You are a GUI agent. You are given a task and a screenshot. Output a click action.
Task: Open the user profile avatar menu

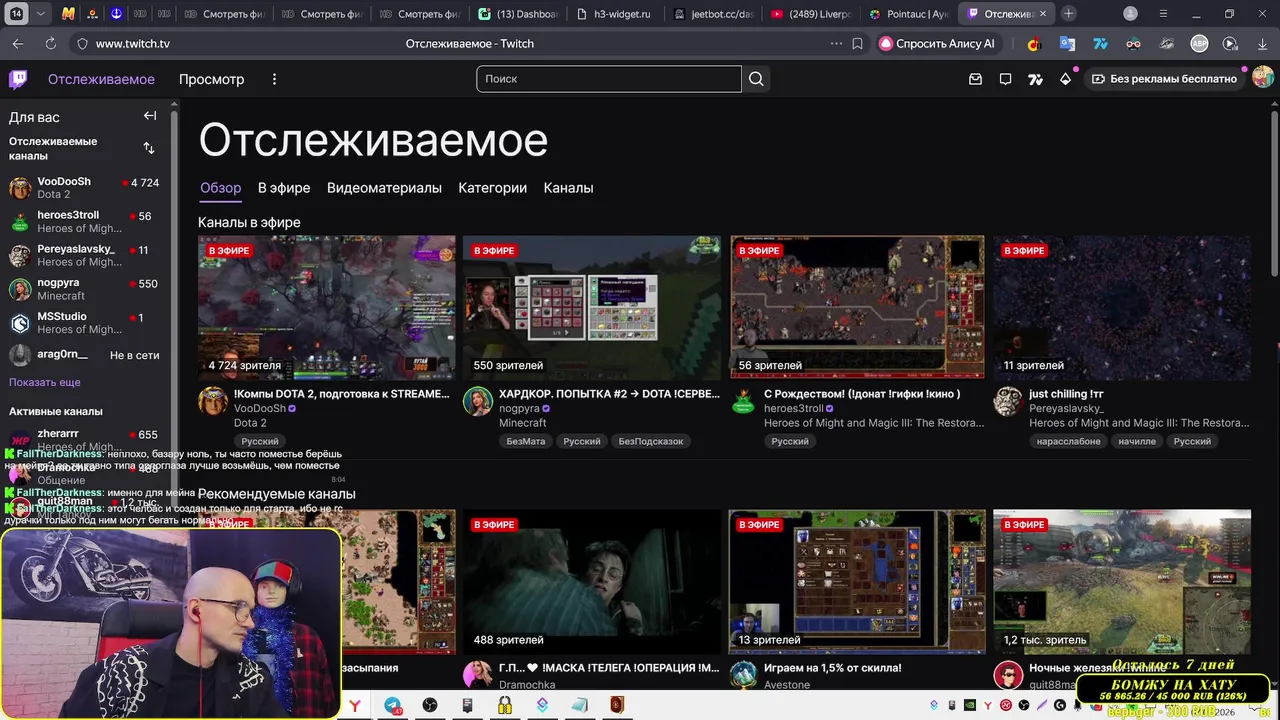pos(1263,77)
